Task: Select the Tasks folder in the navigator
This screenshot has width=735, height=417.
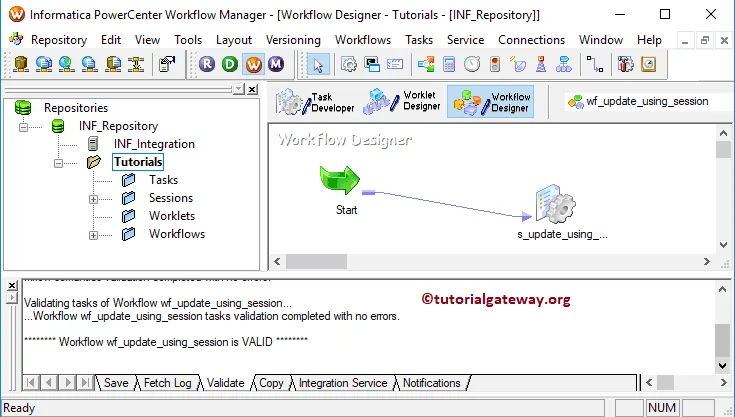Action: (x=164, y=180)
